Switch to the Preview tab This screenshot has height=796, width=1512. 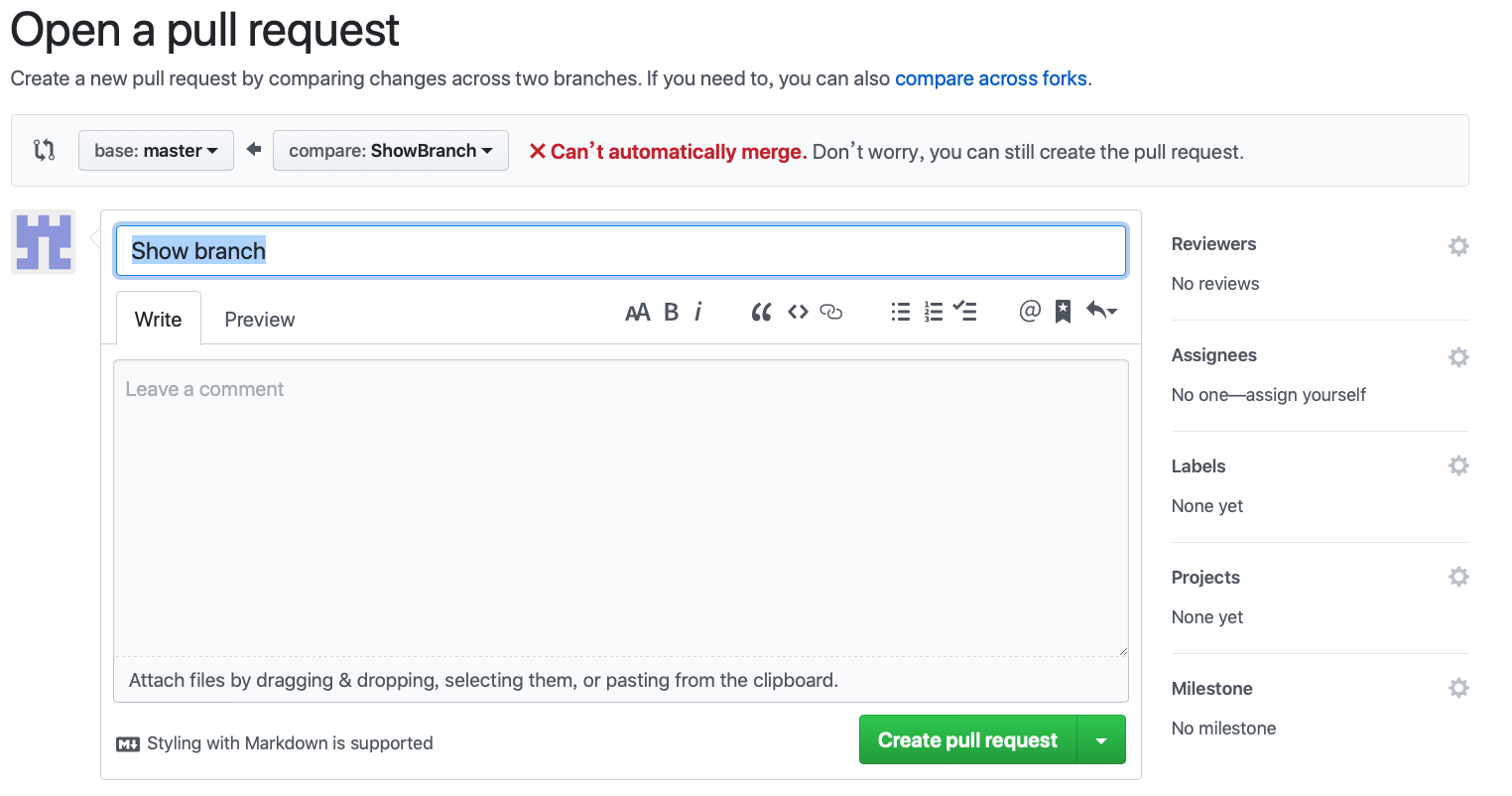pos(260,320)
